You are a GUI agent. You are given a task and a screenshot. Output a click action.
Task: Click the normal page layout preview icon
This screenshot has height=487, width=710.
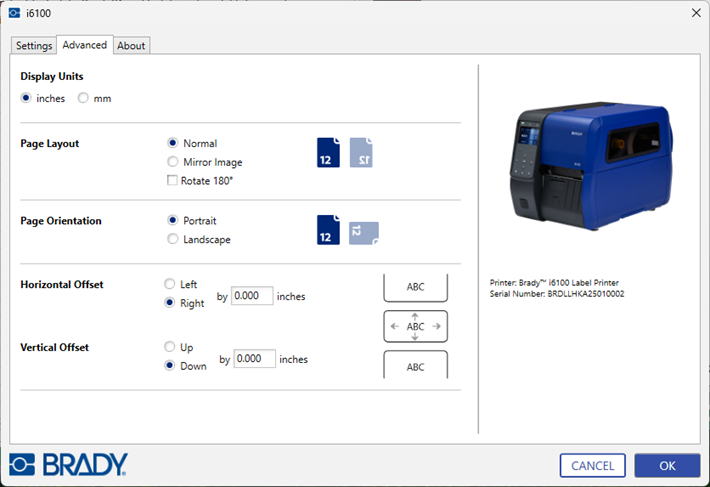pyautogui.click(x=328, y=153)
